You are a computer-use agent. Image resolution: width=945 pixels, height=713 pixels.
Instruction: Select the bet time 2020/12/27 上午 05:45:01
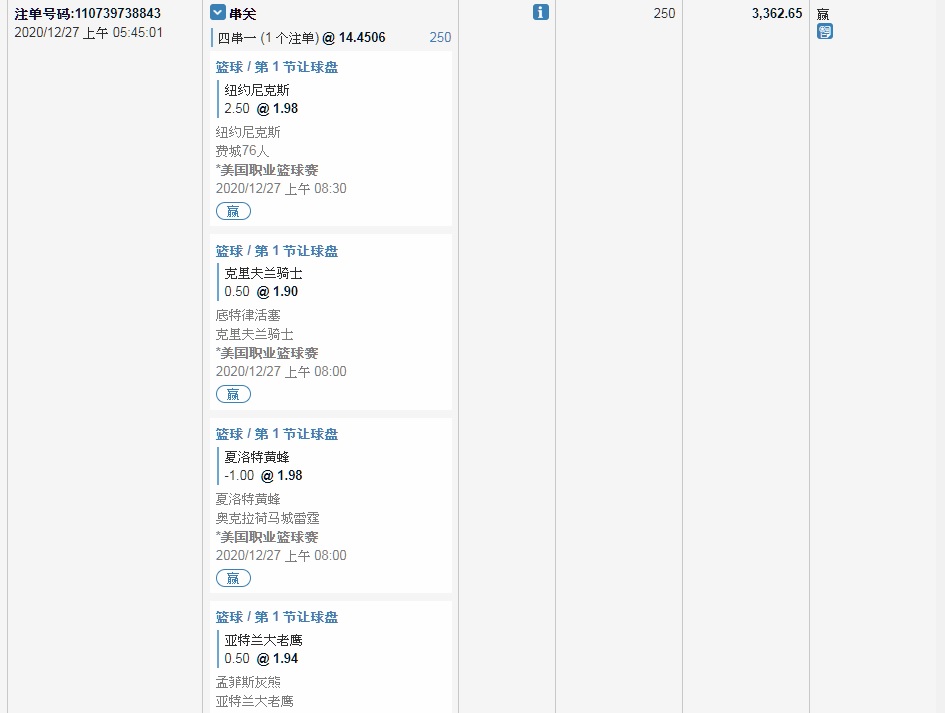(x=89, y=33)
